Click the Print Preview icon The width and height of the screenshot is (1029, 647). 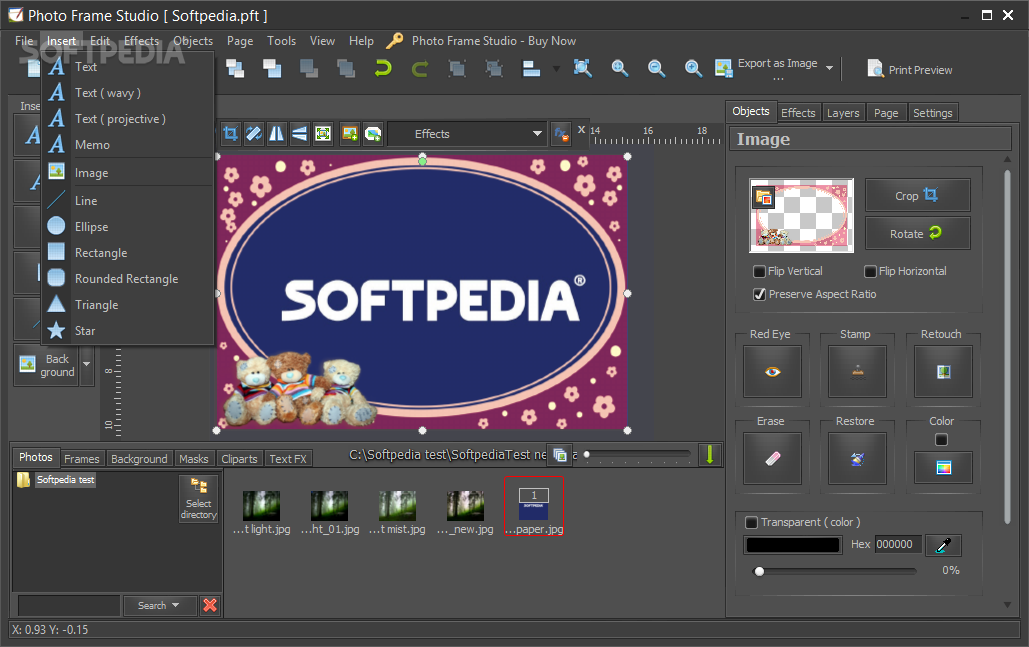[875, 68]
